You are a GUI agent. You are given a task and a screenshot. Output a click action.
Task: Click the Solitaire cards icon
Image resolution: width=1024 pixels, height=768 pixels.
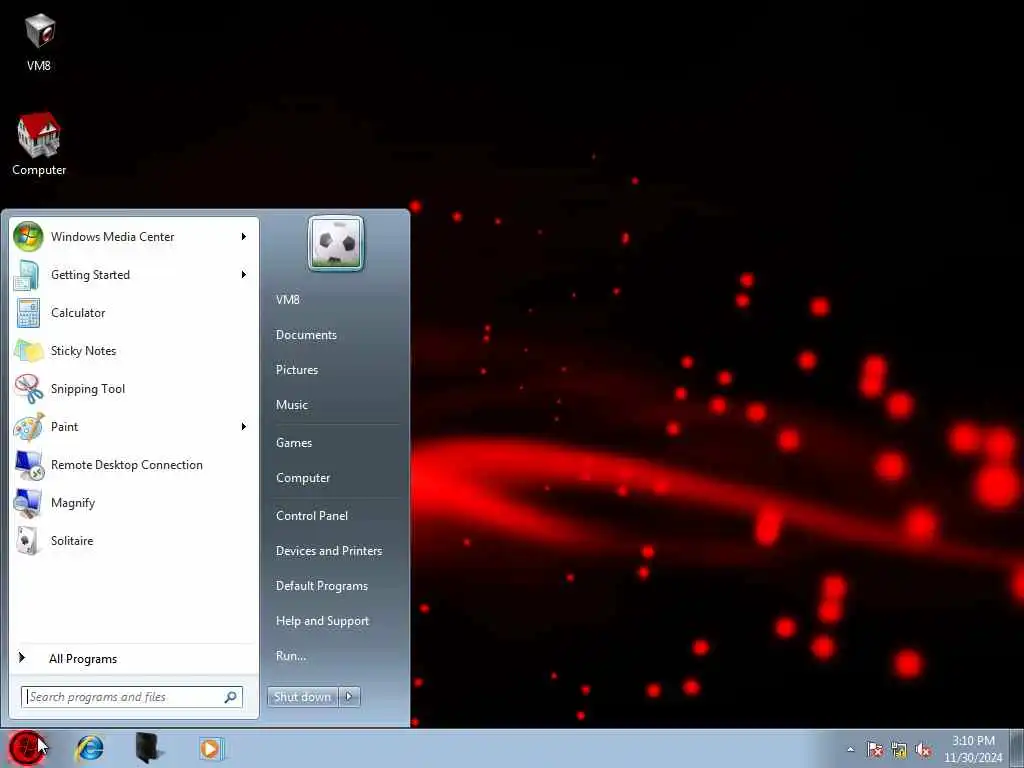[x=28, y=541]
